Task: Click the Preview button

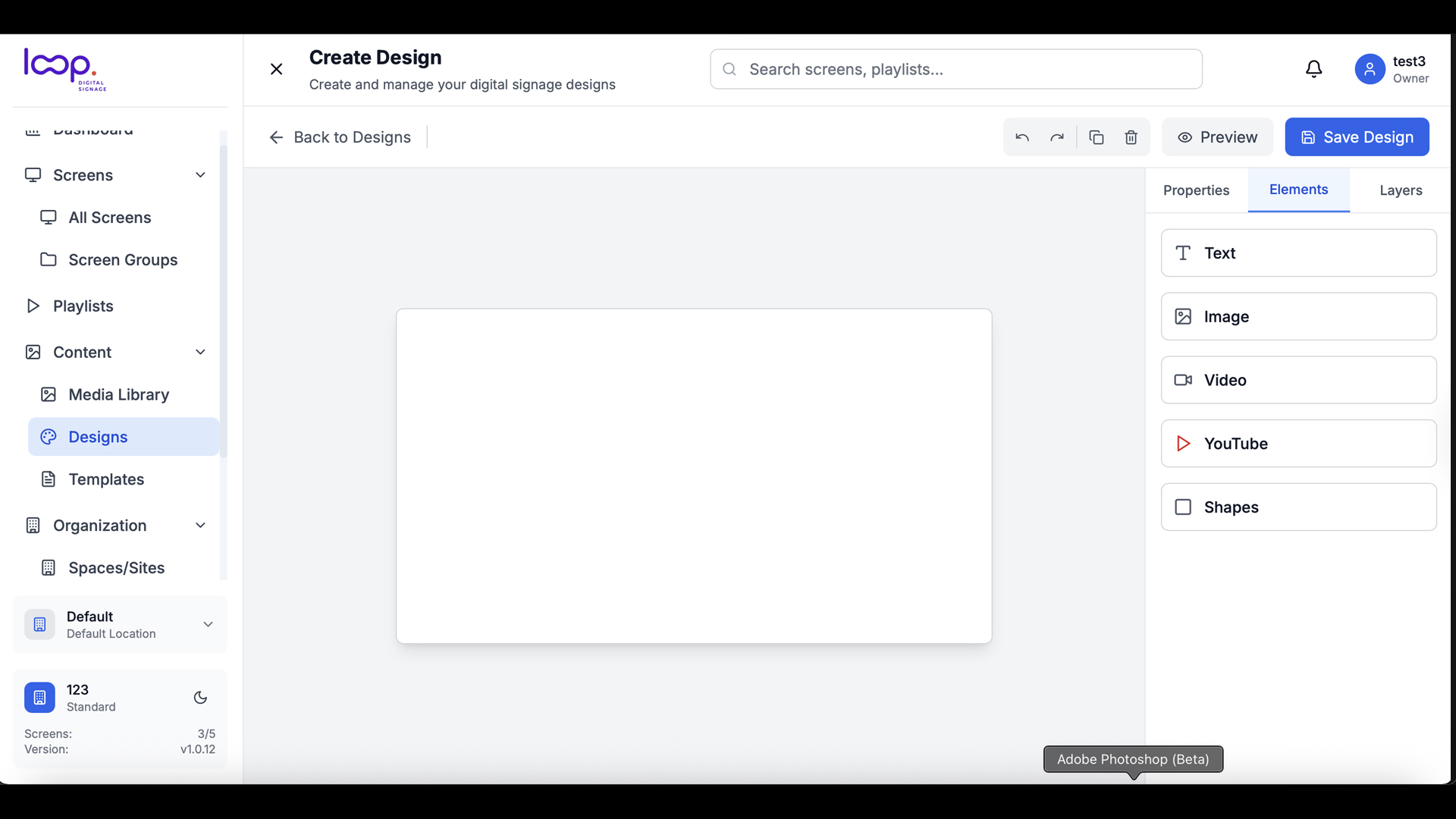Action: (1217, 137)
